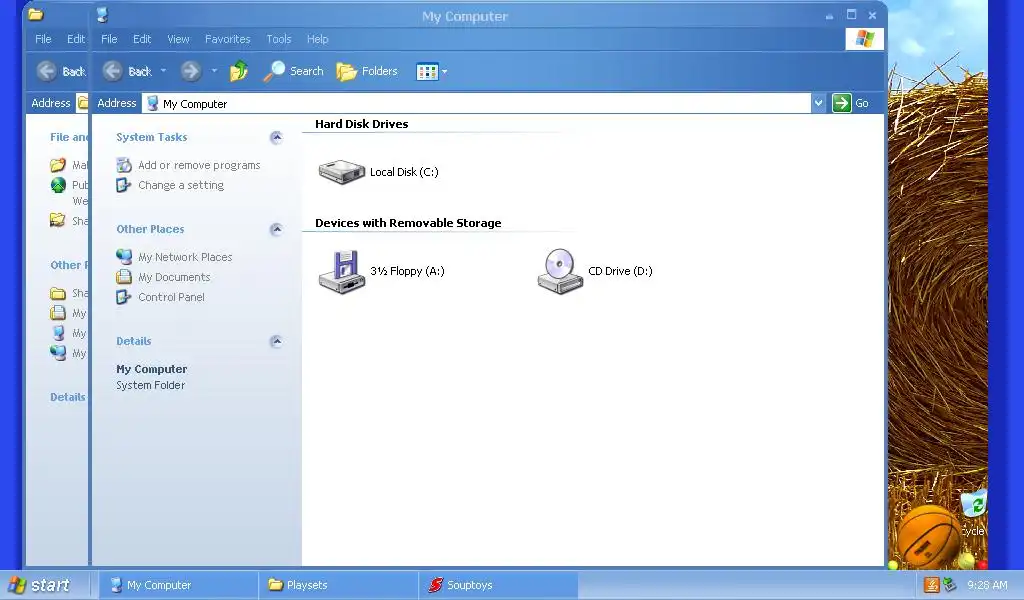Open the Tools menu
1024x600 pixels.
coord(279,39)
